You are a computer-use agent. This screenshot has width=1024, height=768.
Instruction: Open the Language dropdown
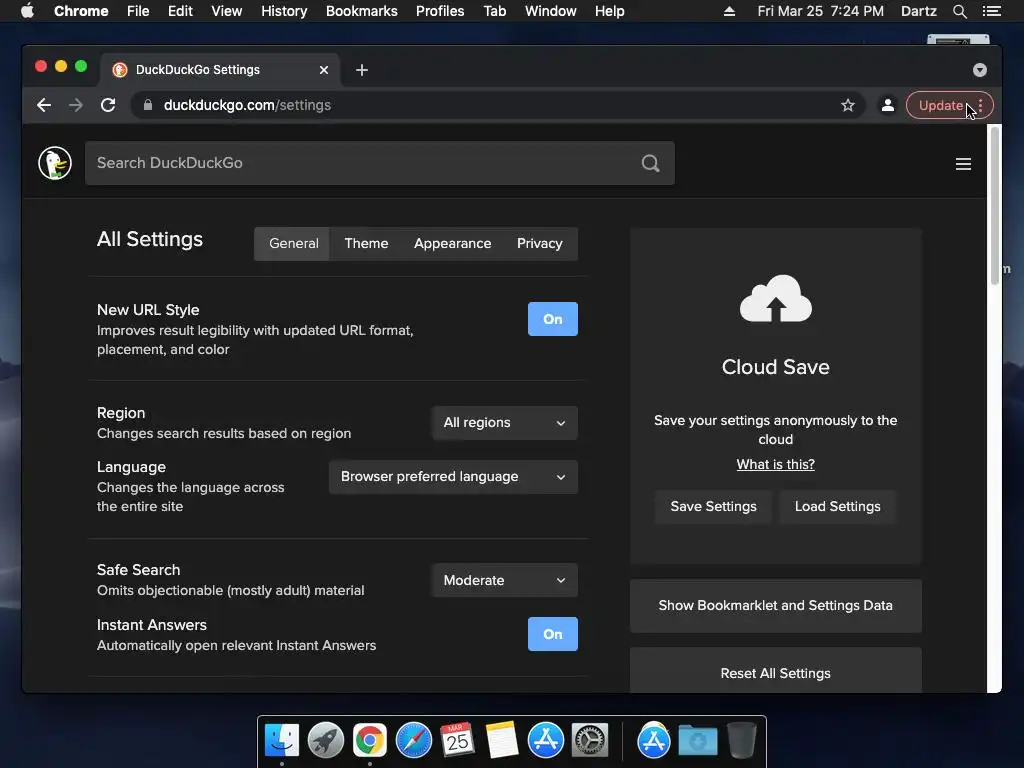click(453, 477)
